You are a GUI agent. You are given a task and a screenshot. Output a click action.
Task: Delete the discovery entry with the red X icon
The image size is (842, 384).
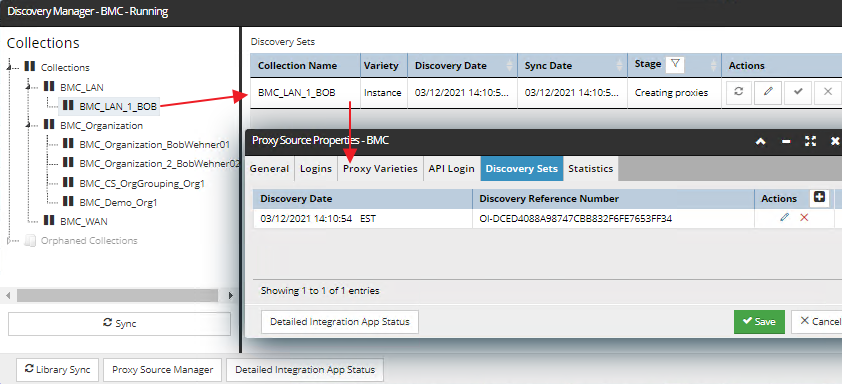tap(804, 218)
